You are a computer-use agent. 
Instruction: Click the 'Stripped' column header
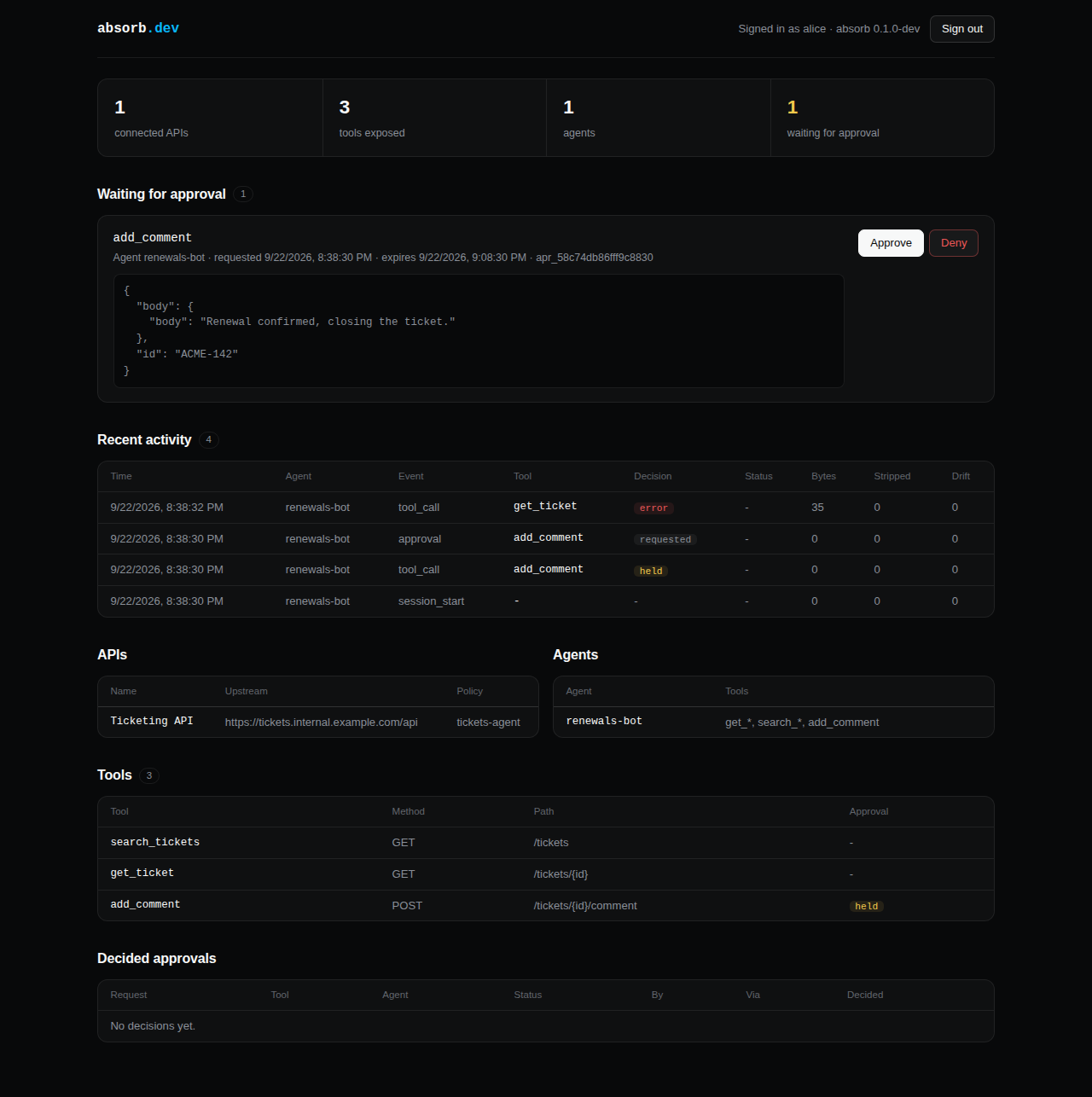[x=892, y=477]
